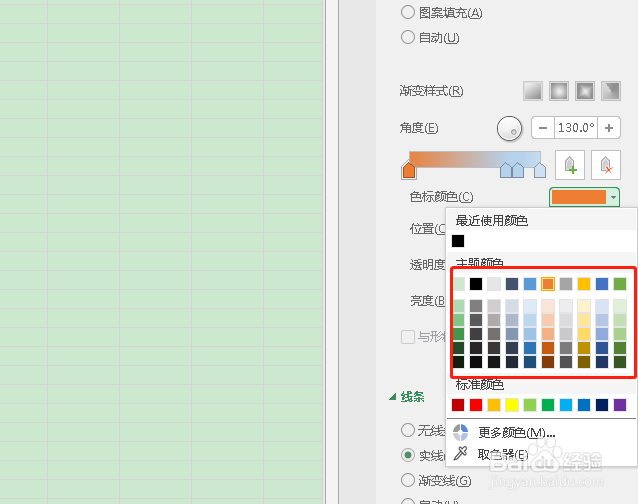Pick the standard dark navy swatch

pos(602,405)
